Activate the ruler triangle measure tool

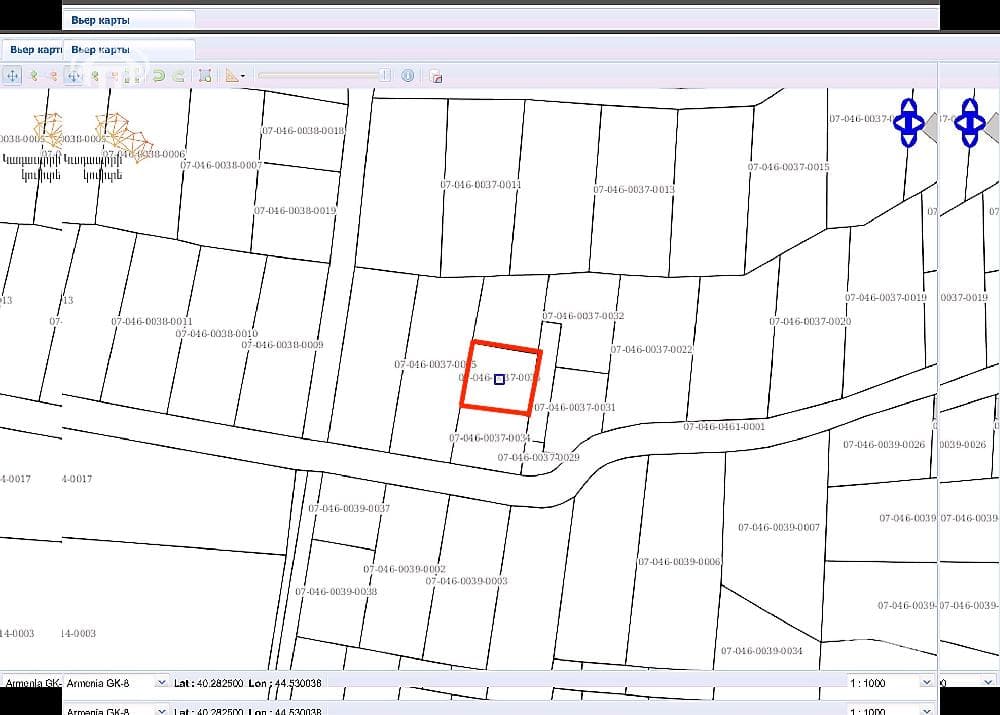(232, 76)
